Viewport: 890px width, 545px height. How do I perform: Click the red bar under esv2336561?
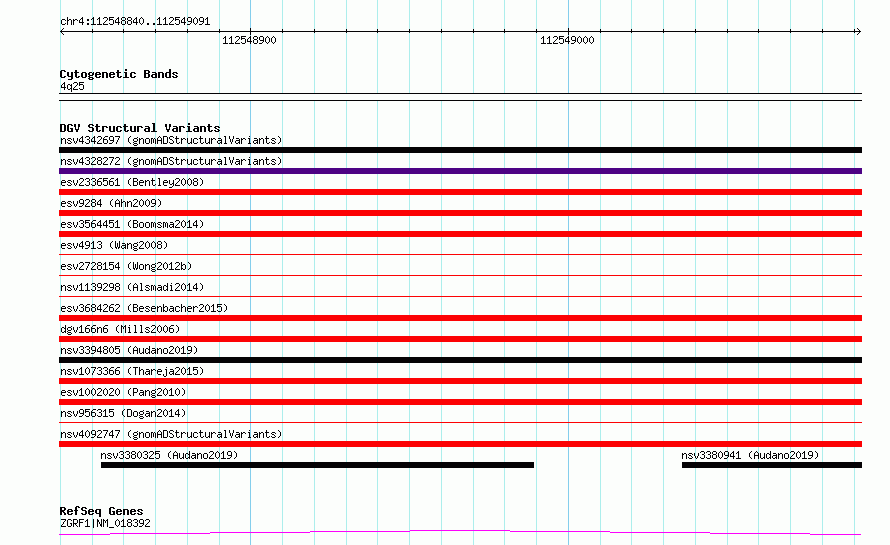point(460,192)
